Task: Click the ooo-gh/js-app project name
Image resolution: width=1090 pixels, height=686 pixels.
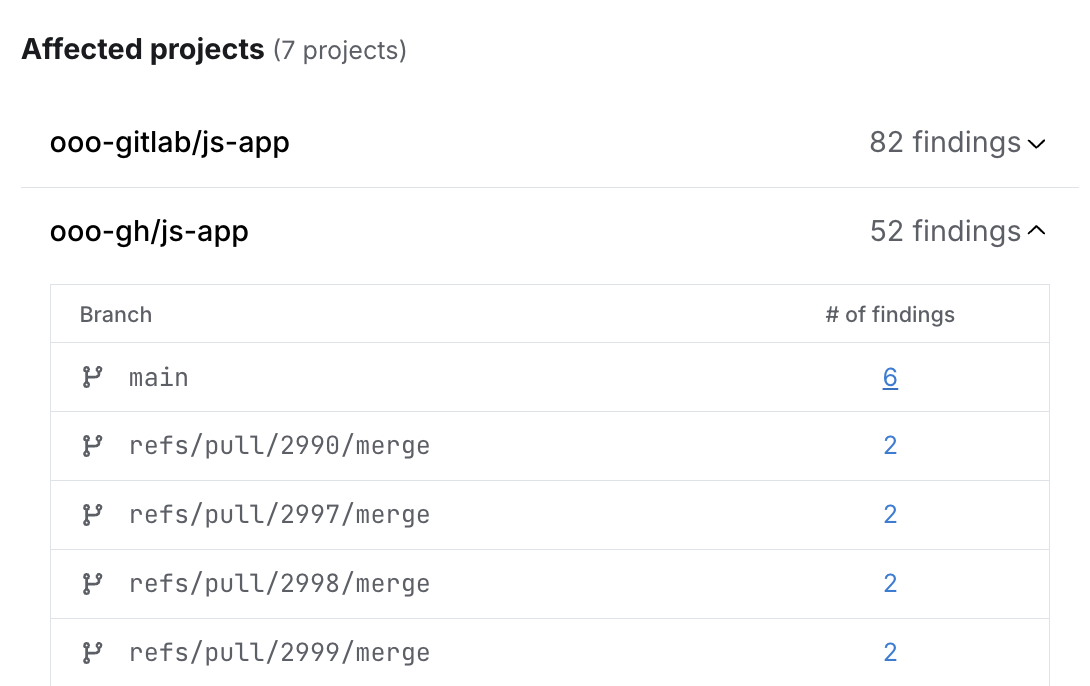Action: [x=149, y=232]
